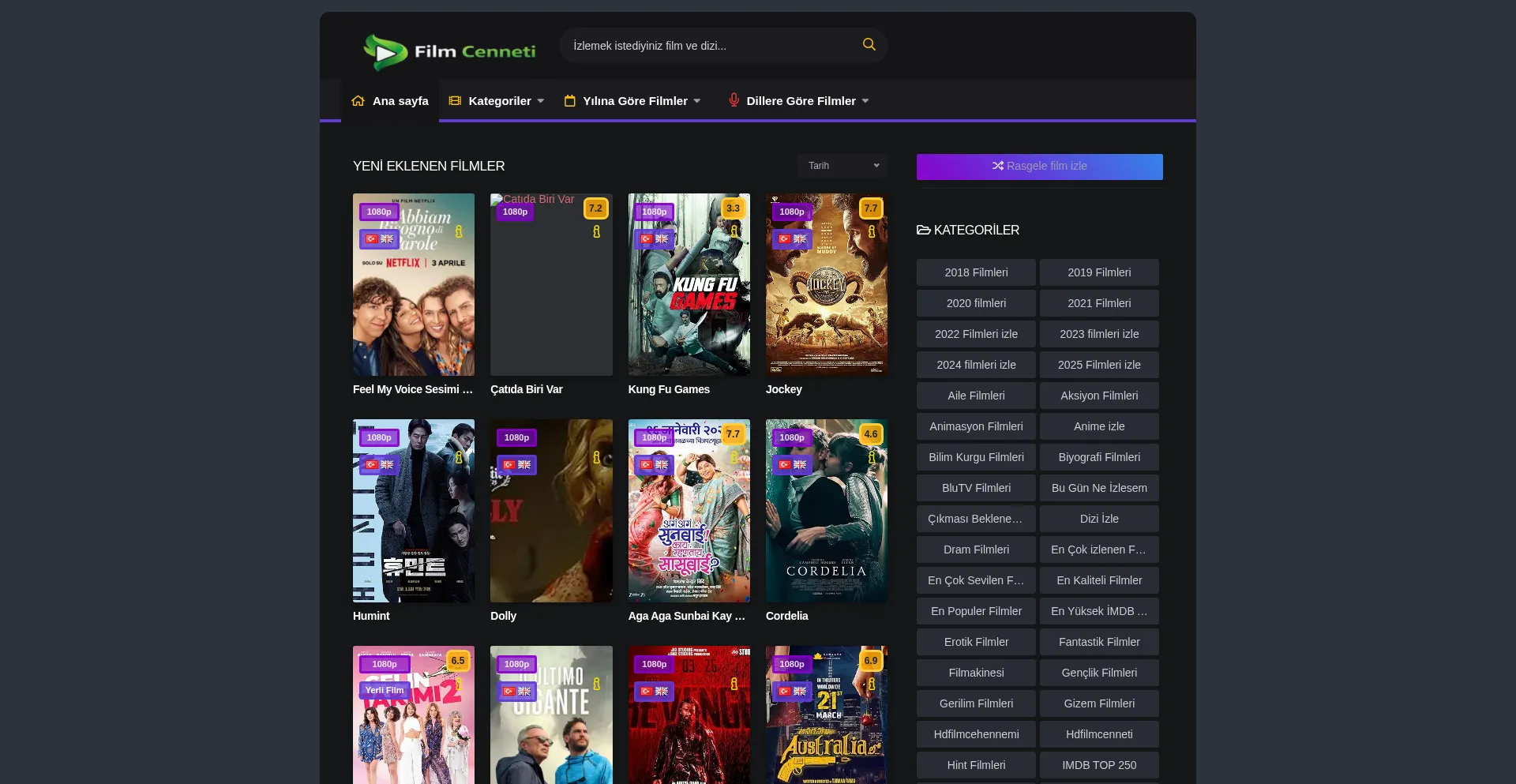Click the 4.6 rating badge on Cordelia poster
1516x784 pixels.
pos(871,434)
